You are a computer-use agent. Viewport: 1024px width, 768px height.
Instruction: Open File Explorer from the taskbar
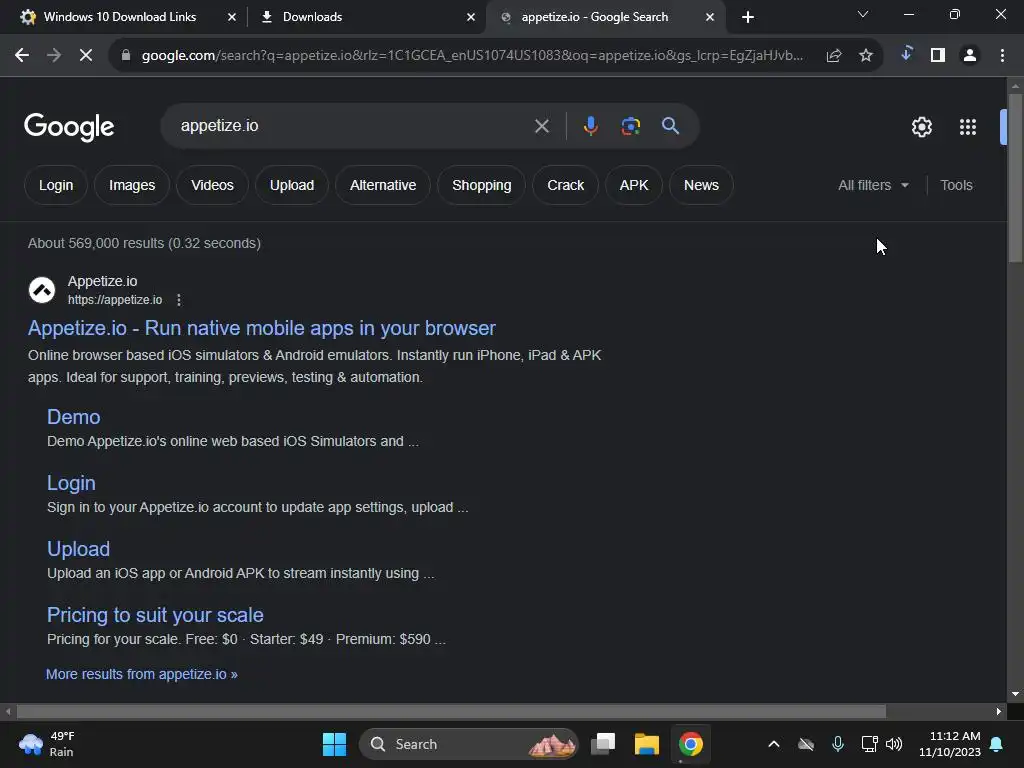[x=647, y=744]
